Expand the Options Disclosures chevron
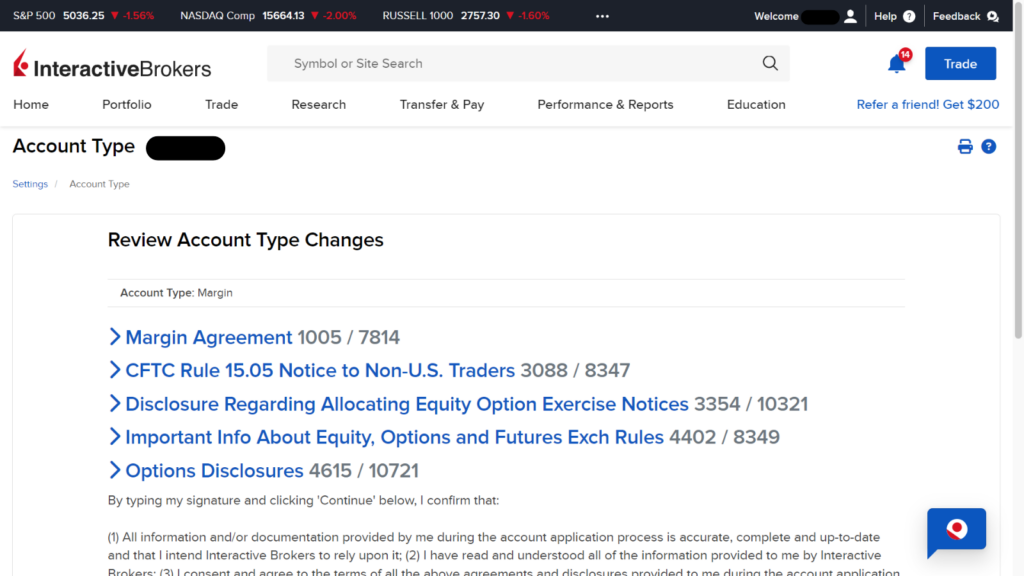 click(x=115, y=470)
